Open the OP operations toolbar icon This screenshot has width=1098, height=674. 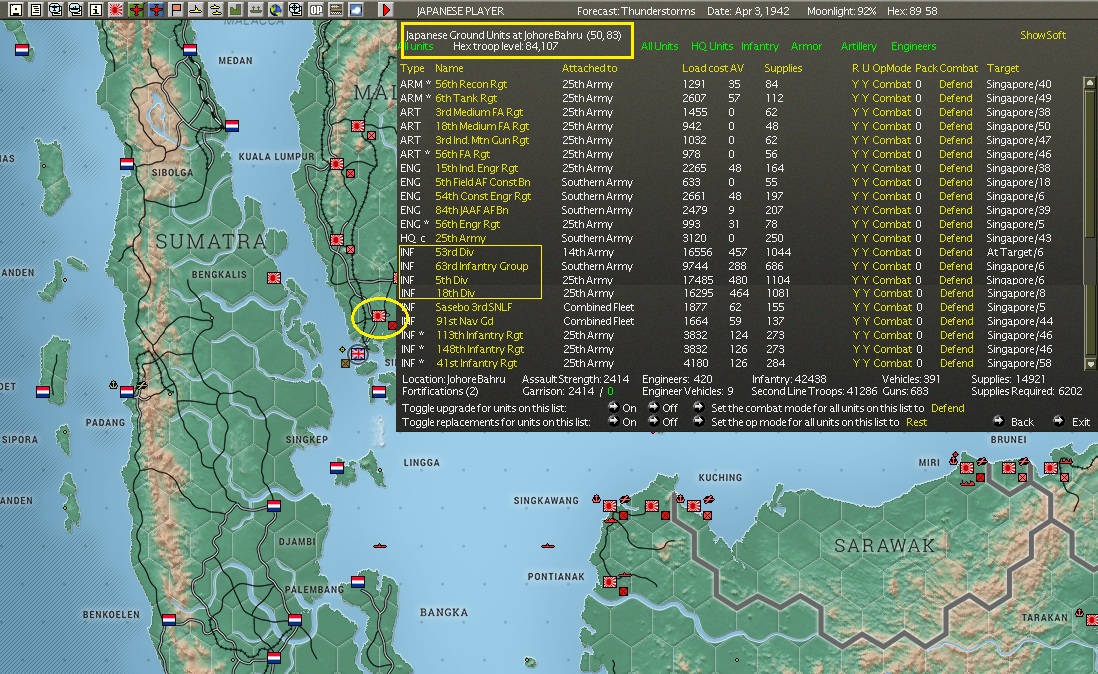pos(317,10)
